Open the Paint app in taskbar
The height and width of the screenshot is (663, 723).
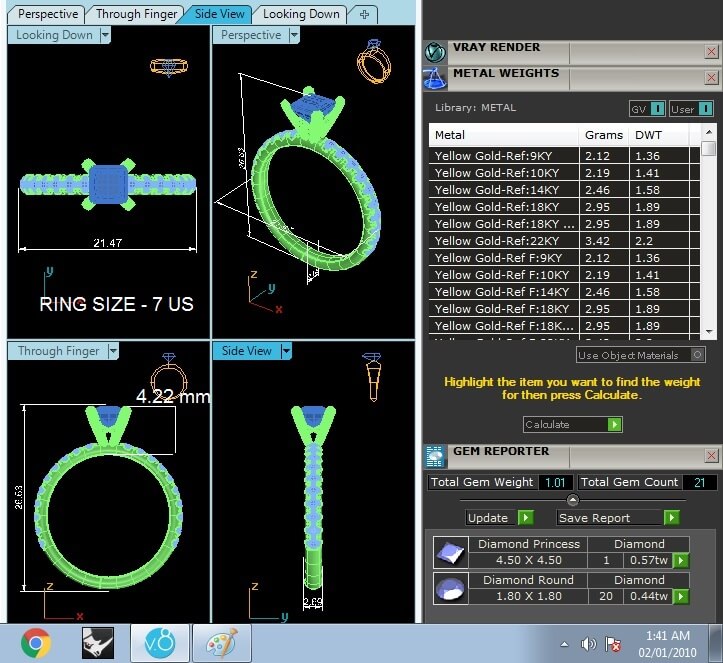(221, 643)
